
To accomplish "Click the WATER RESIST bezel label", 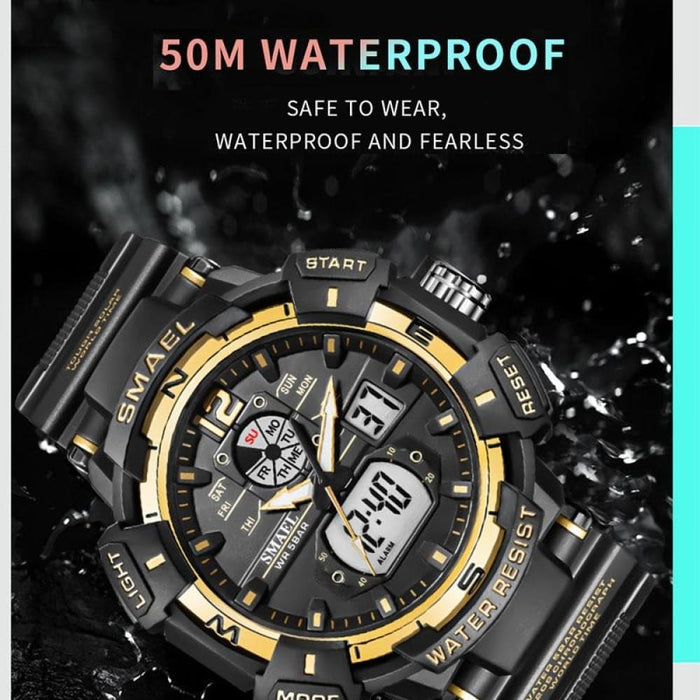I will (483, 585).
